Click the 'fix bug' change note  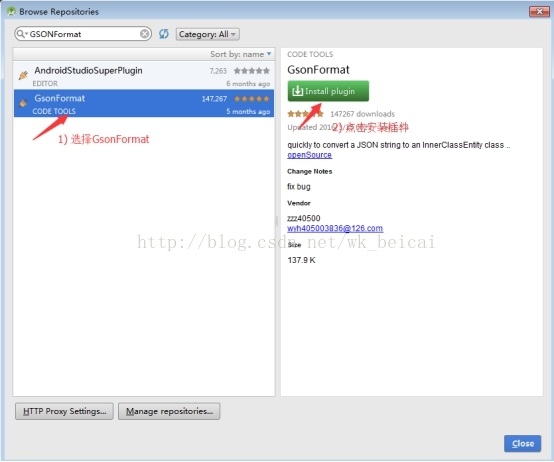point(299,186)
